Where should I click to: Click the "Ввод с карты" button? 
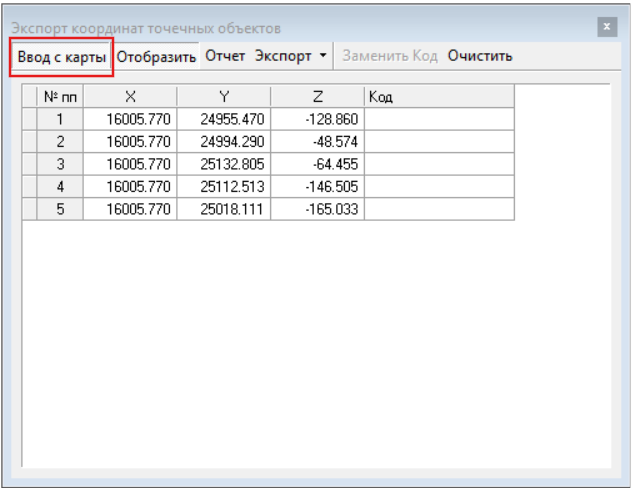click(x=62, y=56)
